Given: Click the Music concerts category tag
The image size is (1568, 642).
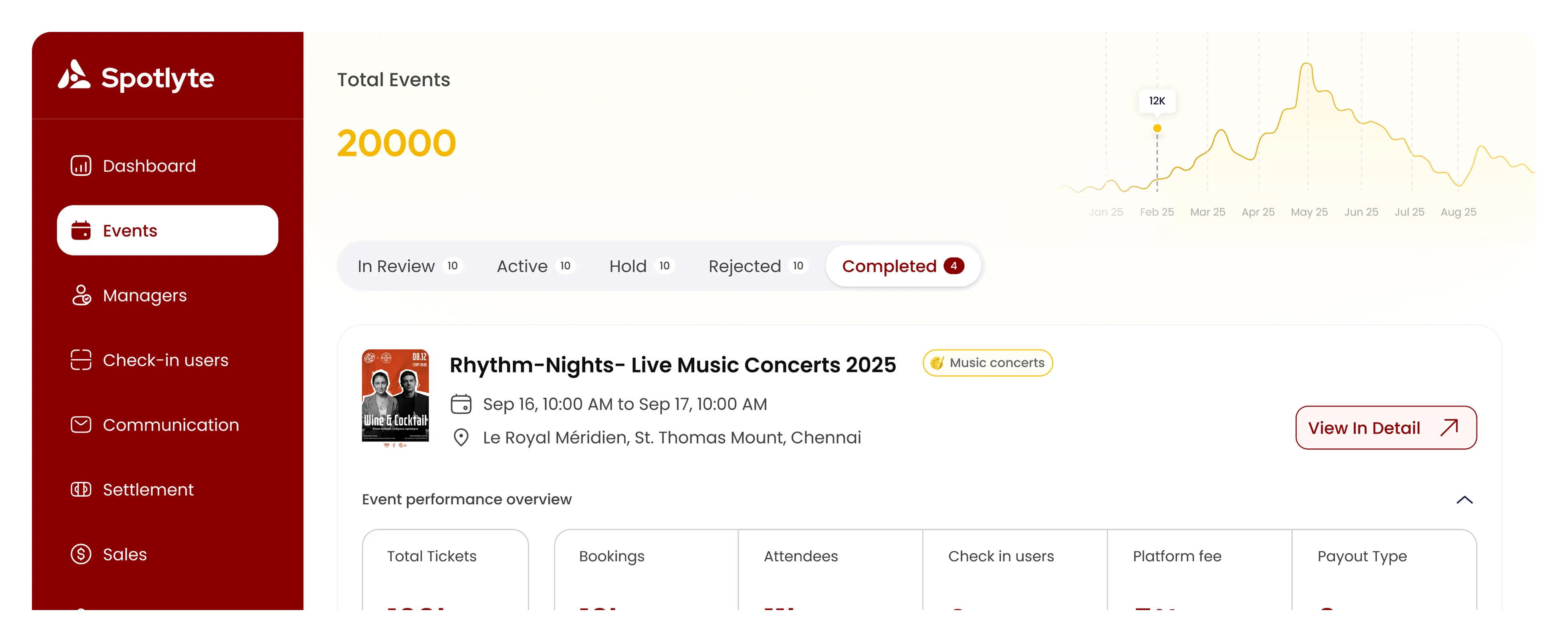Looking at the screenshot, I should click(987, 363).
